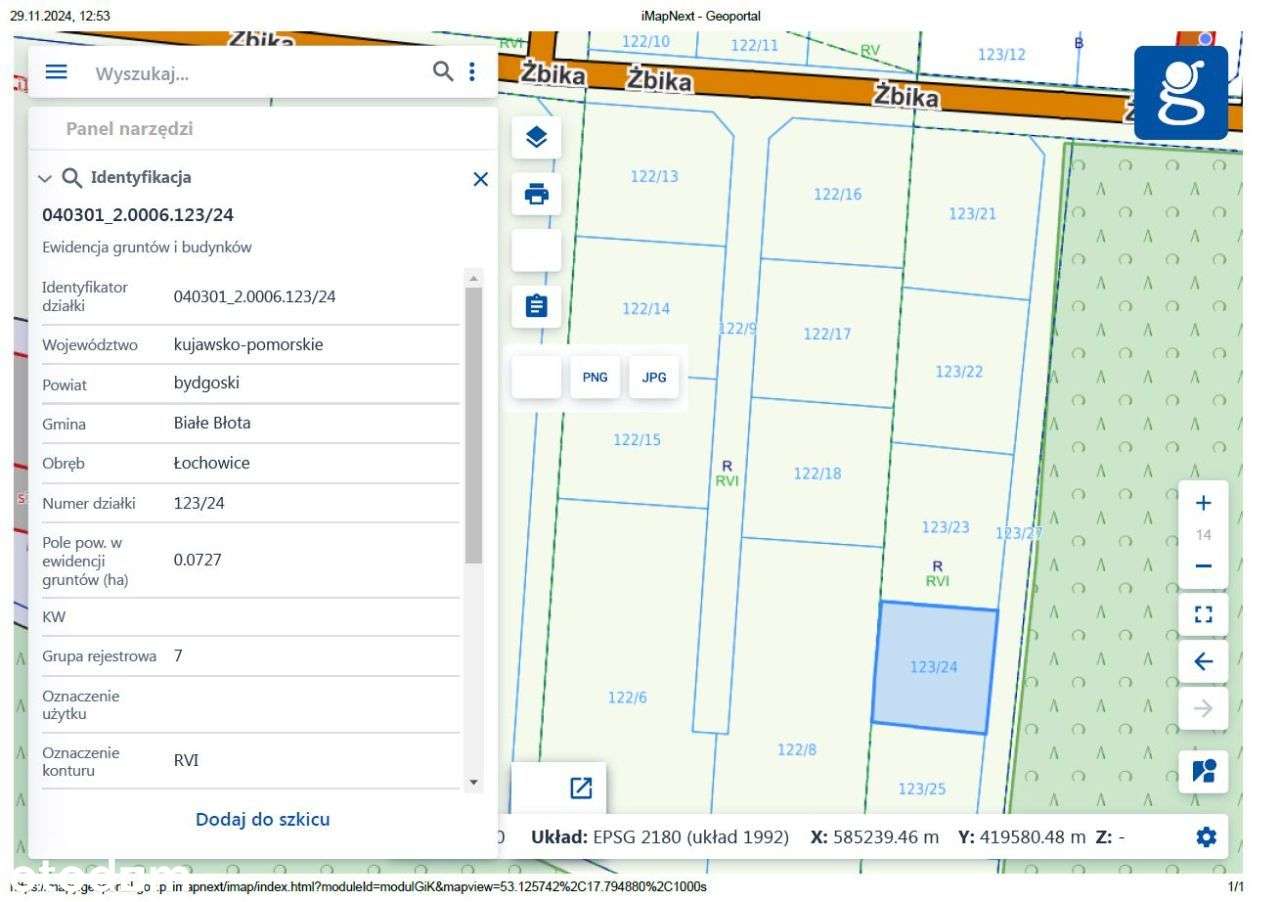Close the Identyfikacja panel
The width and height of the screenshot is (1280, 902).
pos(480,179)
